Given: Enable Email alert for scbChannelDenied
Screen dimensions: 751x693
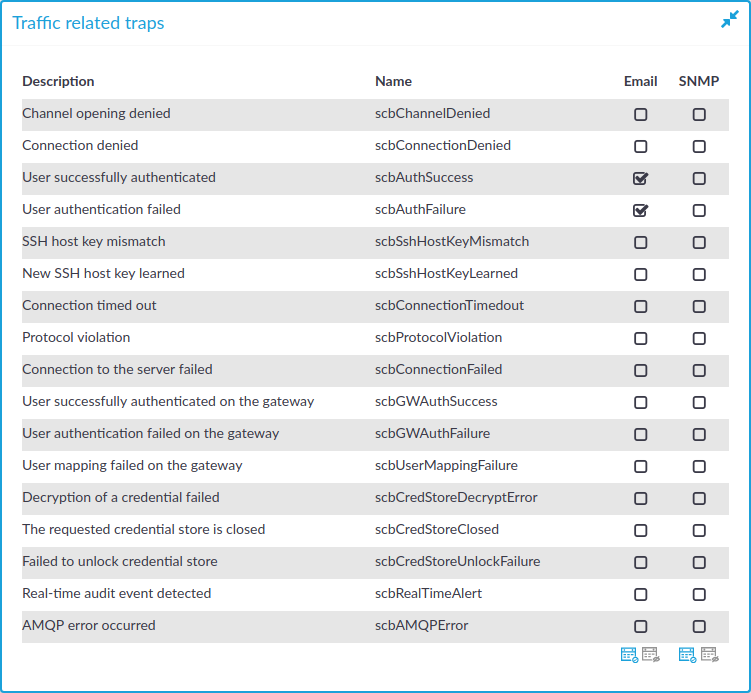Looking at the screenshot, I should (x=640, y=114).
